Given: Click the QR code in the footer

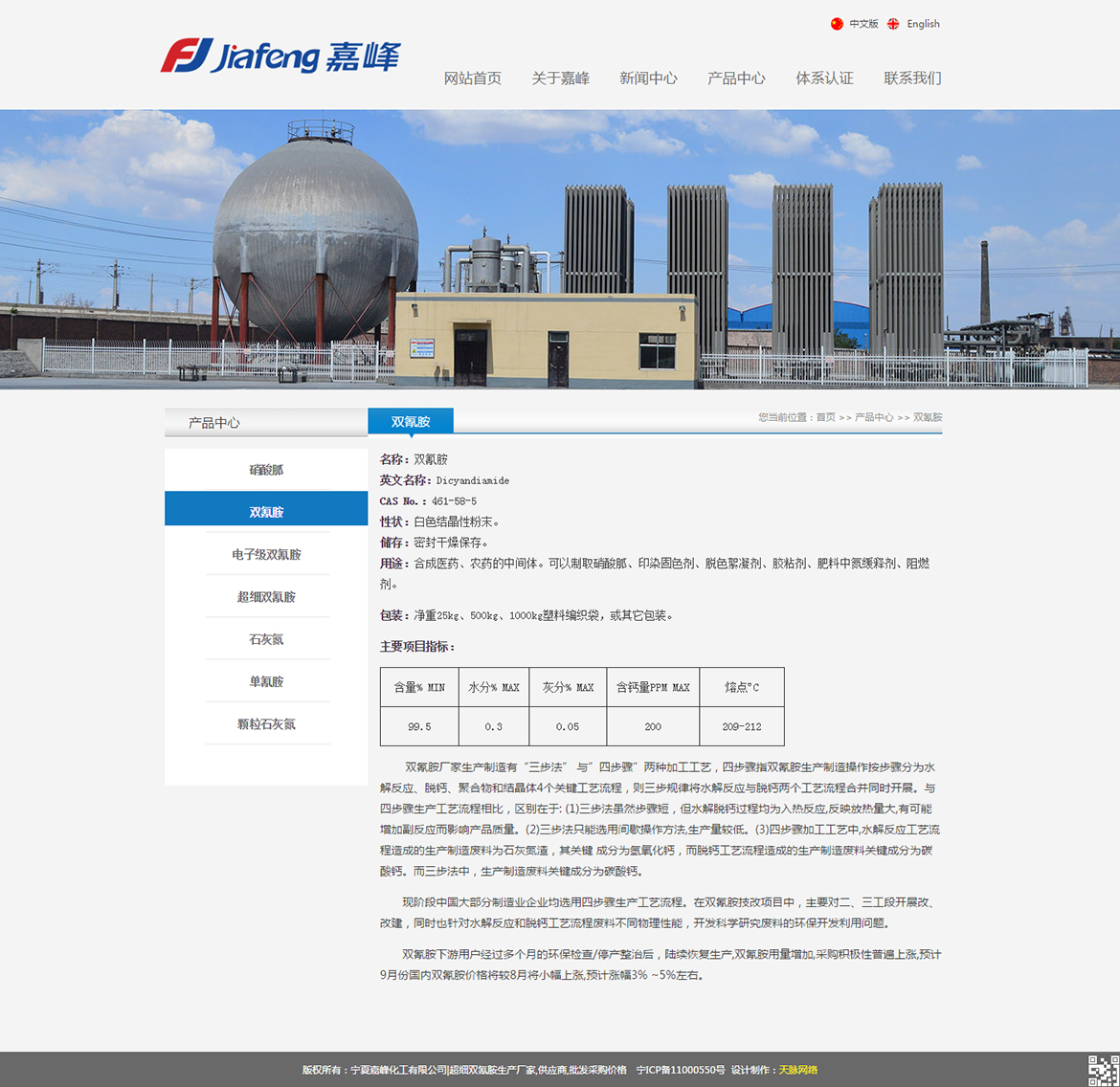Looking at the screenshot, I should [1103, 1070].
